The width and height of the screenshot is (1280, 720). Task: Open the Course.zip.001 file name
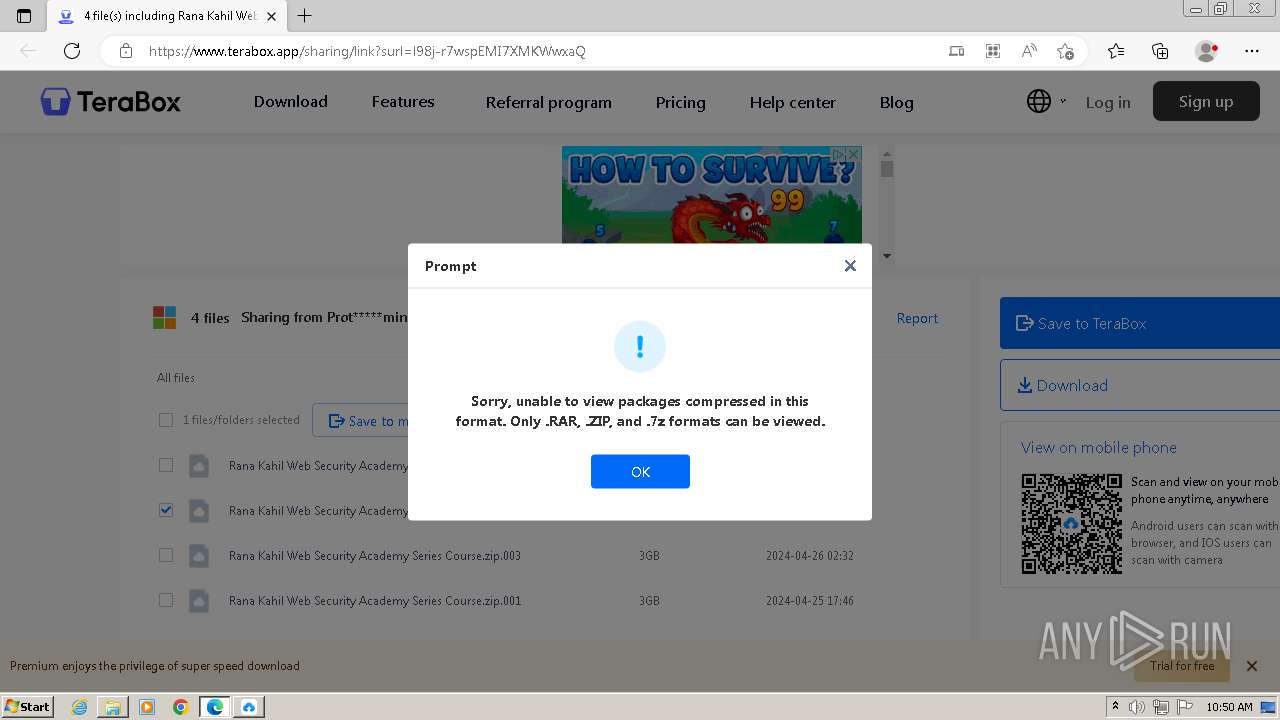(375, 600)
